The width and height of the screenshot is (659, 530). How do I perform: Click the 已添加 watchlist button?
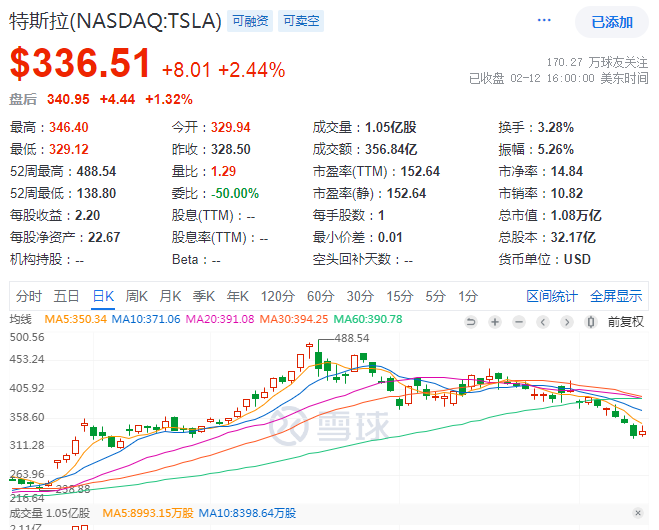pos(612,22)
